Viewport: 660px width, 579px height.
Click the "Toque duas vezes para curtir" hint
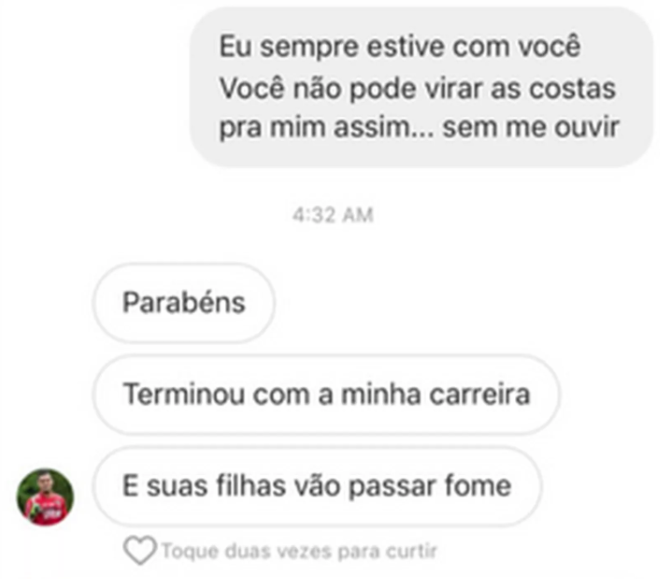point(300,551)
